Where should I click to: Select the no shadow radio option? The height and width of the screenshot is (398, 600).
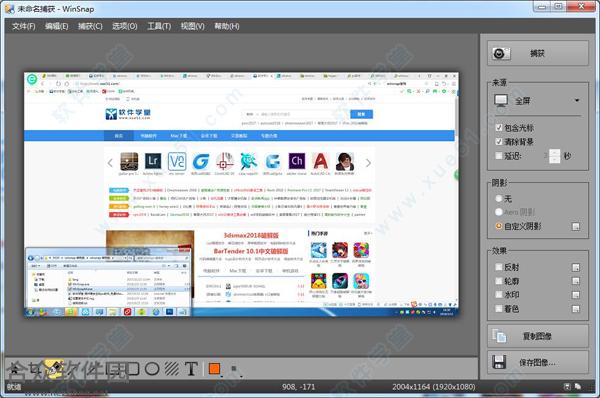(x=499, y=199)
